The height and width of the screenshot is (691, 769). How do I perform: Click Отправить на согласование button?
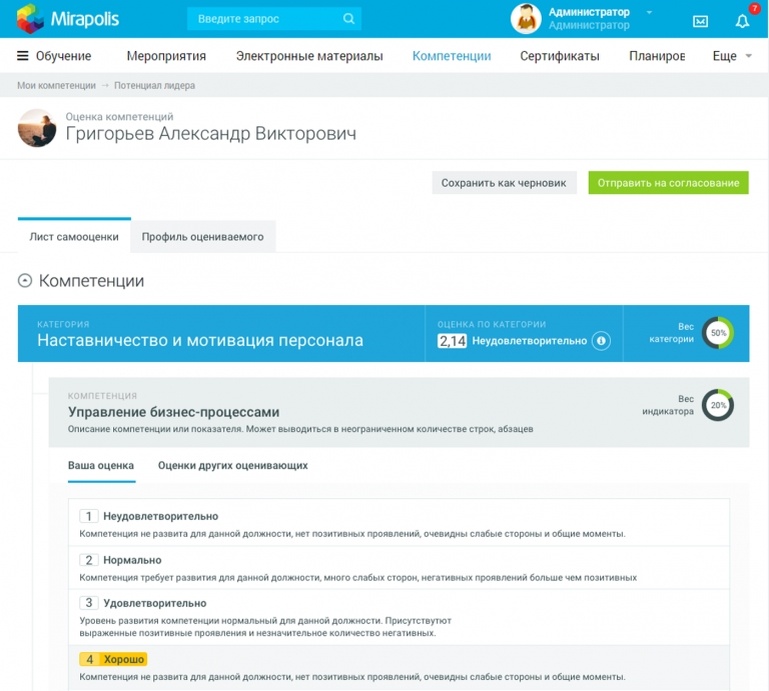668,183
